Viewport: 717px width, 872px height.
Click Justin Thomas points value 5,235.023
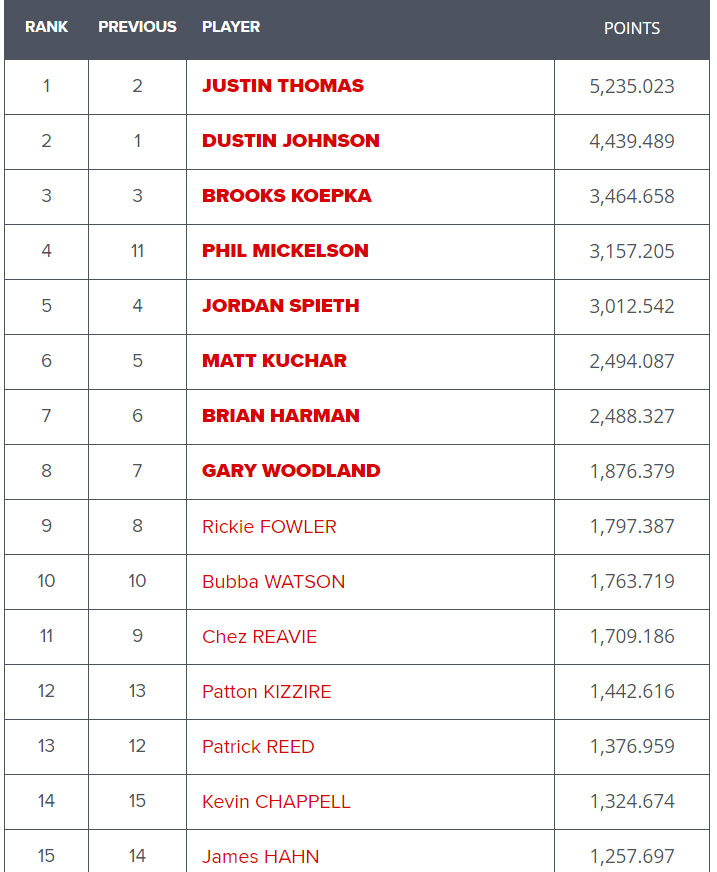[x=632, y=86]
